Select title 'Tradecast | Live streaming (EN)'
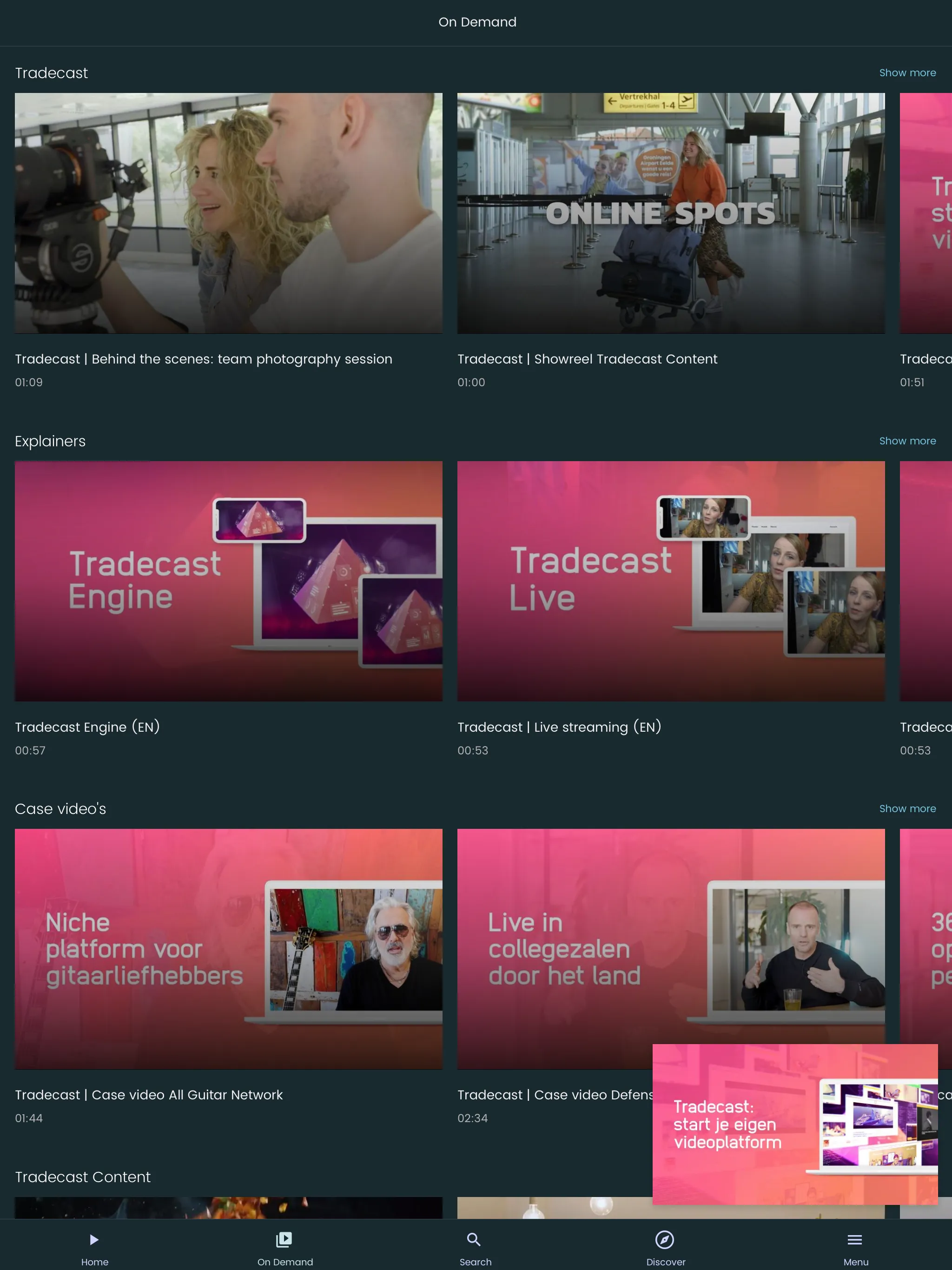Image resolution: width=952 pixels, height=1270 pixels. coord(559,727)
